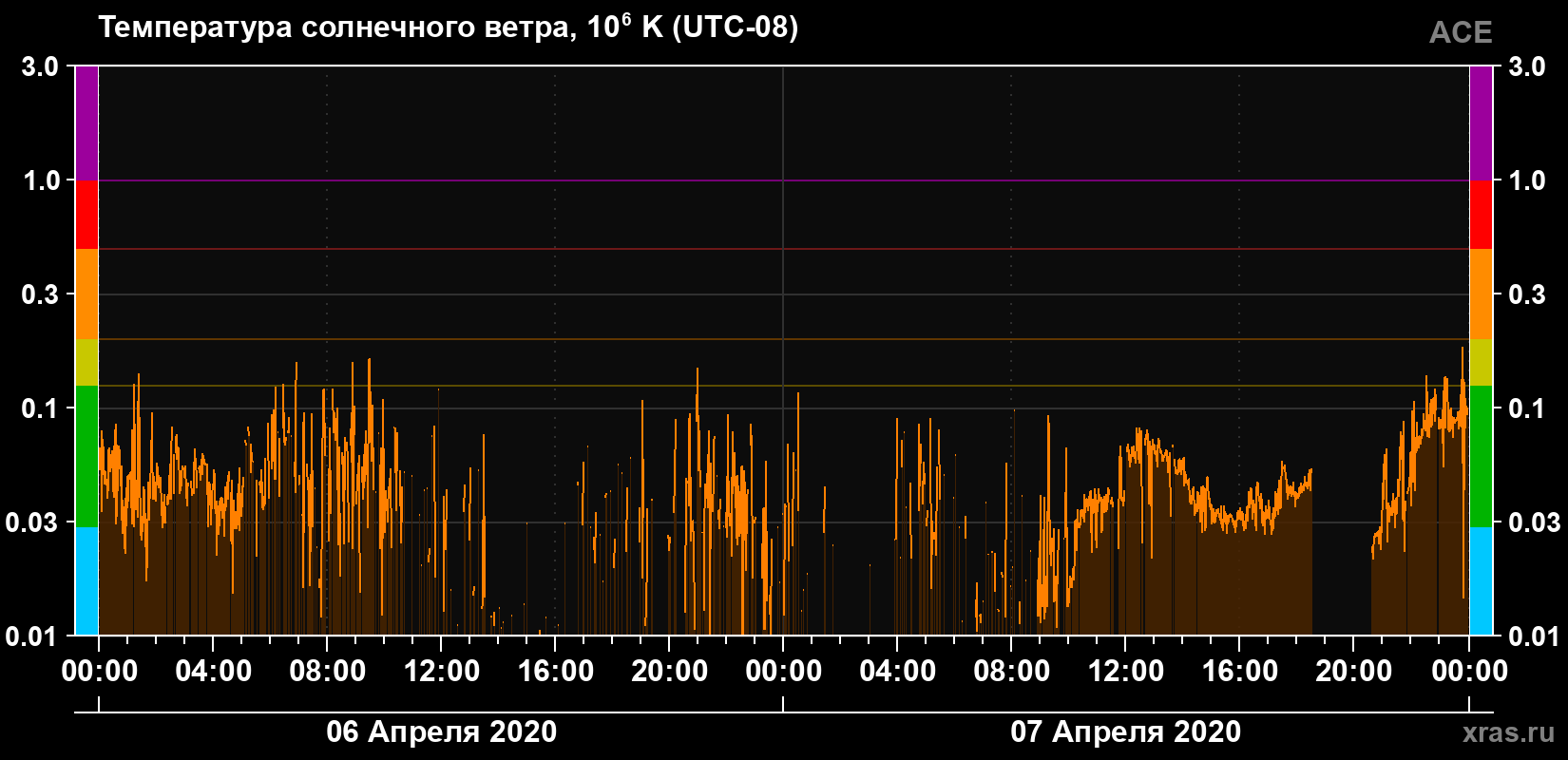1568x760 pixels.
Task: Click the 0.3 value on the right axis
Action: point(1527,294)
